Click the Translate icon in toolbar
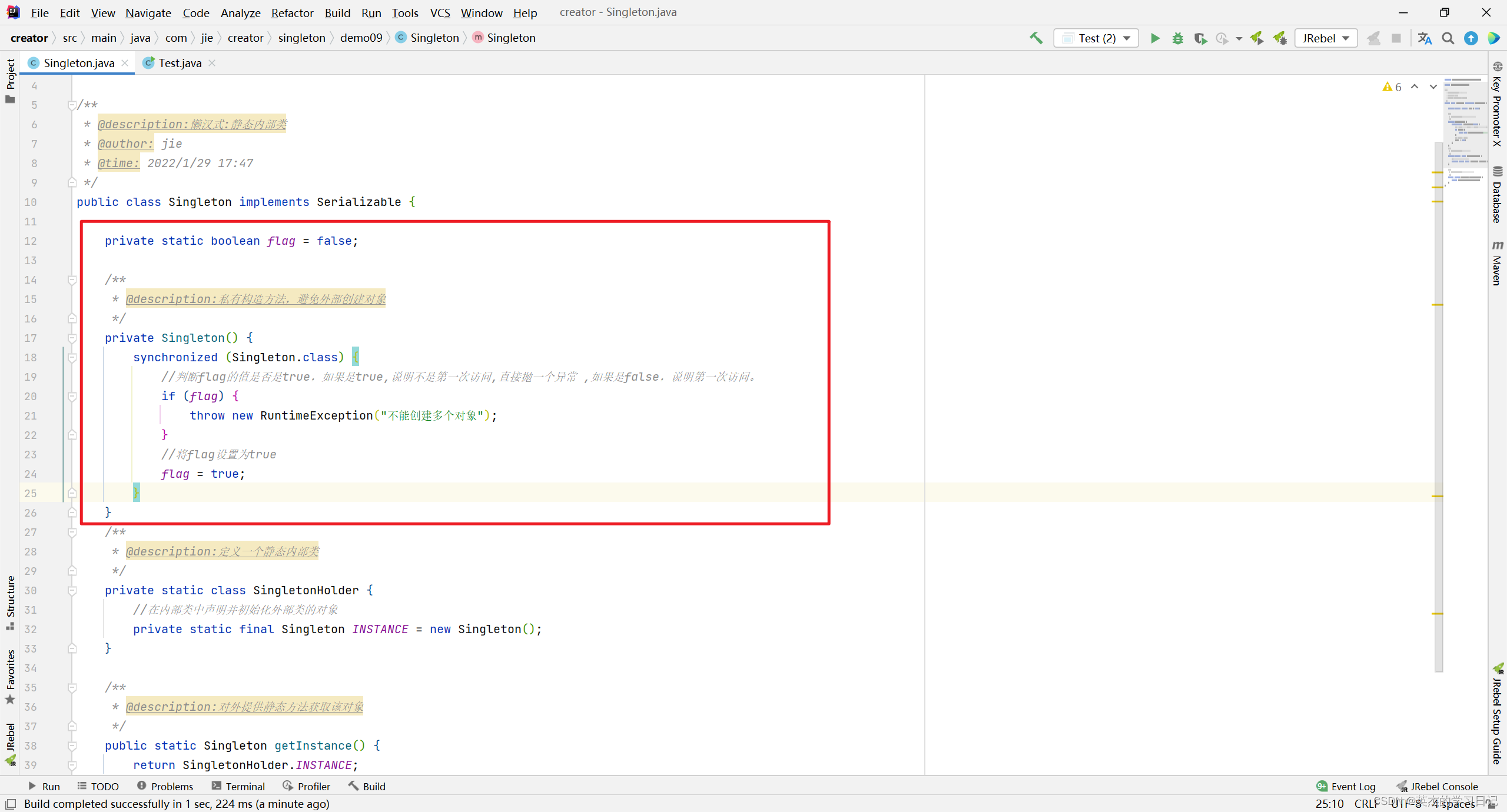 click(x=1425, y=38)
